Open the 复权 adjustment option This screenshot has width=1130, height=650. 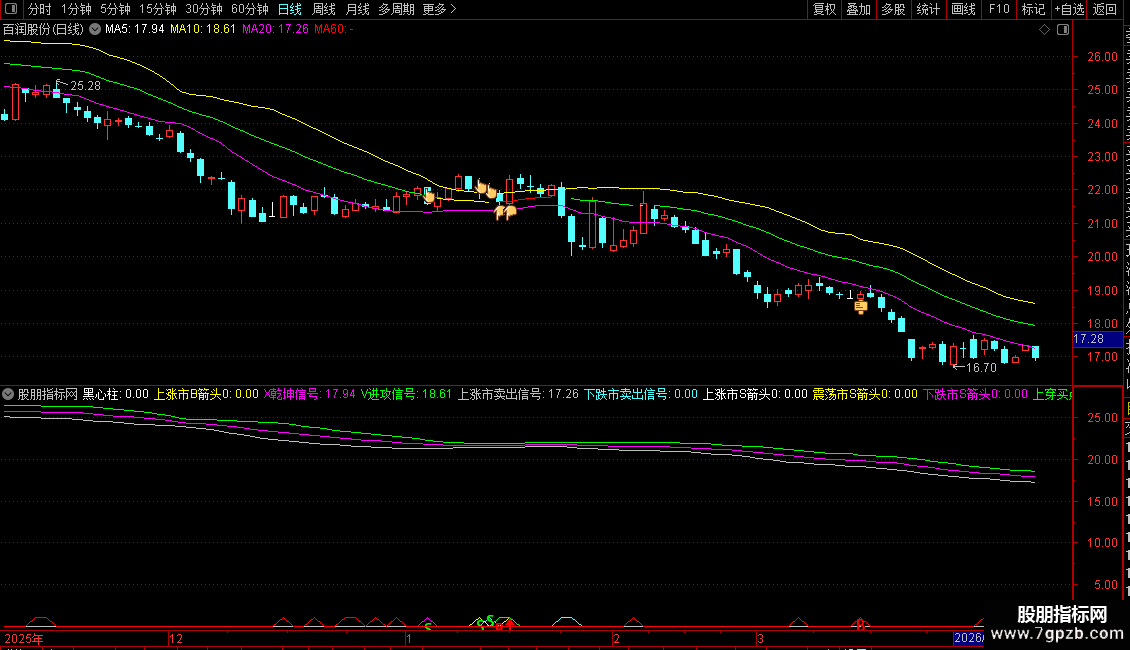(x=824, y=9)
